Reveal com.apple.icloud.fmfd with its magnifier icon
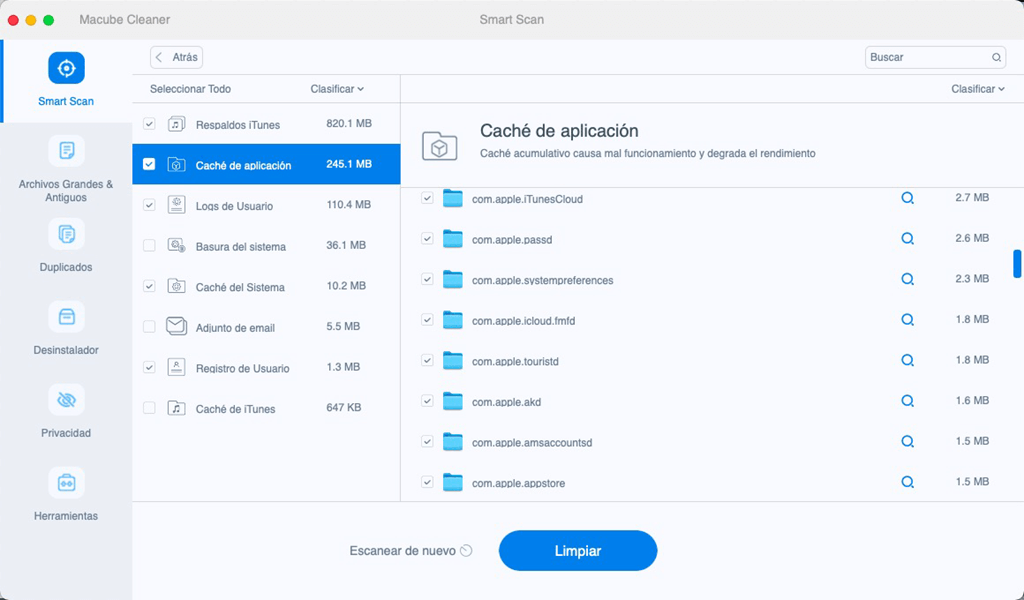 click(x=907, y=320)
